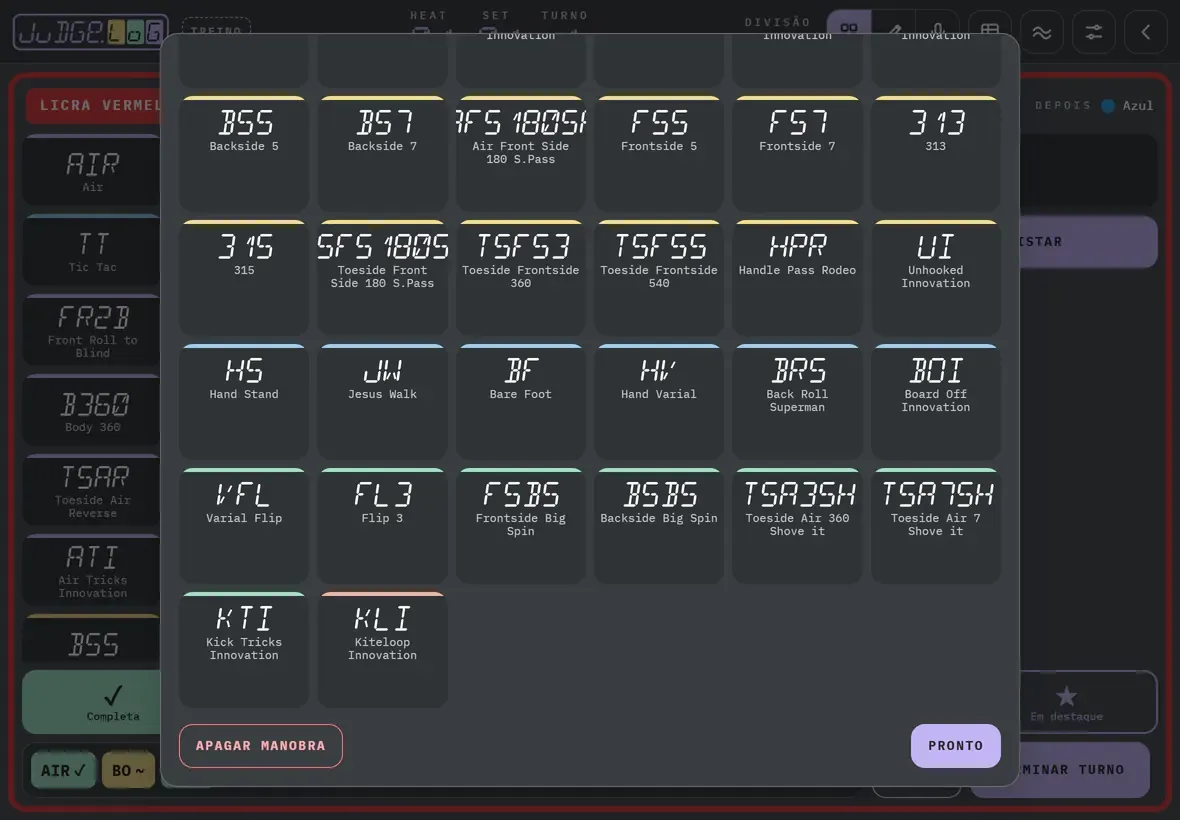
Task: Choose the Handle Pass Rodeo trick
Action: click(x=797, y=278)
